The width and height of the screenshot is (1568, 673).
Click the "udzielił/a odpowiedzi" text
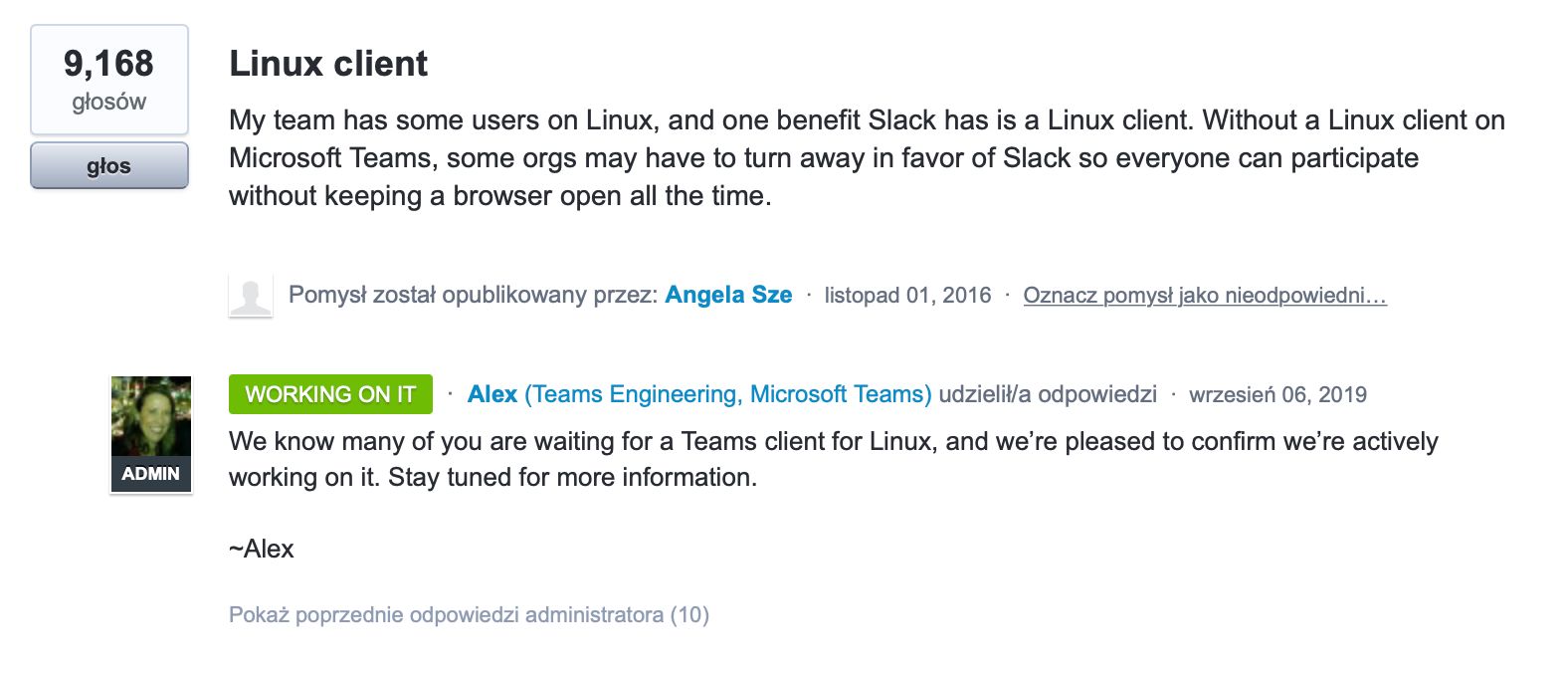pyautogui.click(x=1048, y=395)
